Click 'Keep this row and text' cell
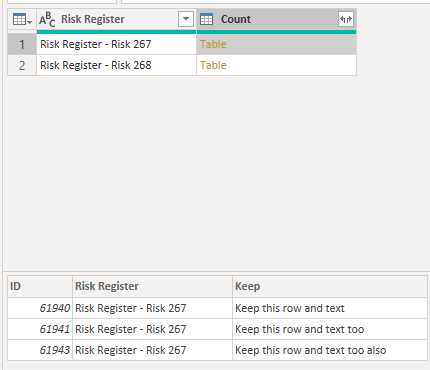This screenshot has width=430, height=370. (330, 308)
